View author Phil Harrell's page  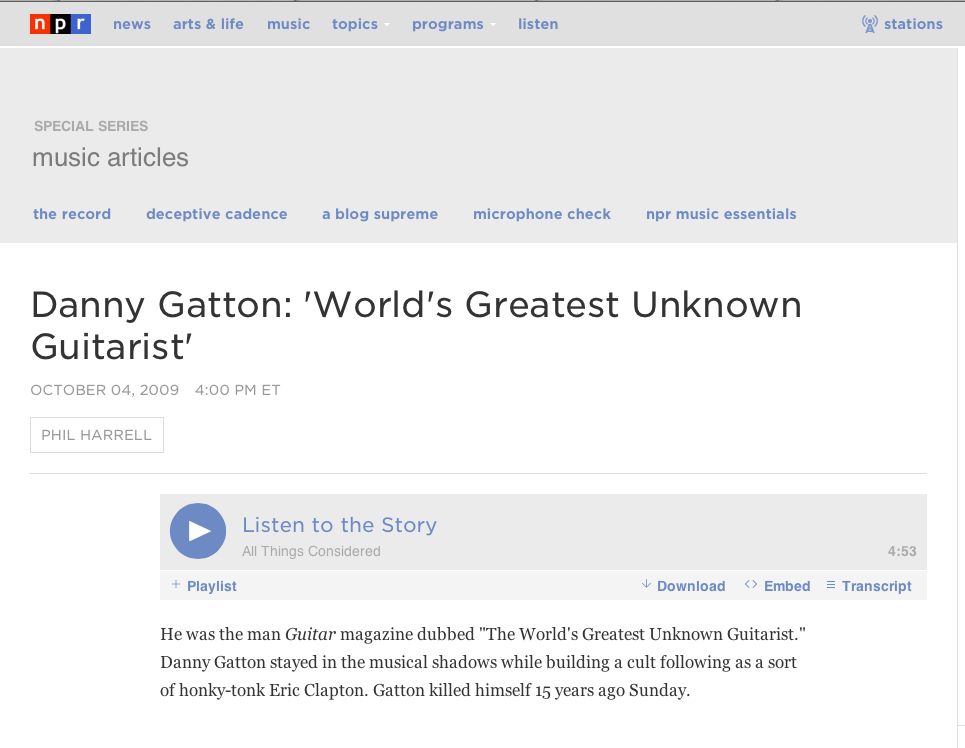pyautogui.click(x=97, y=435)
